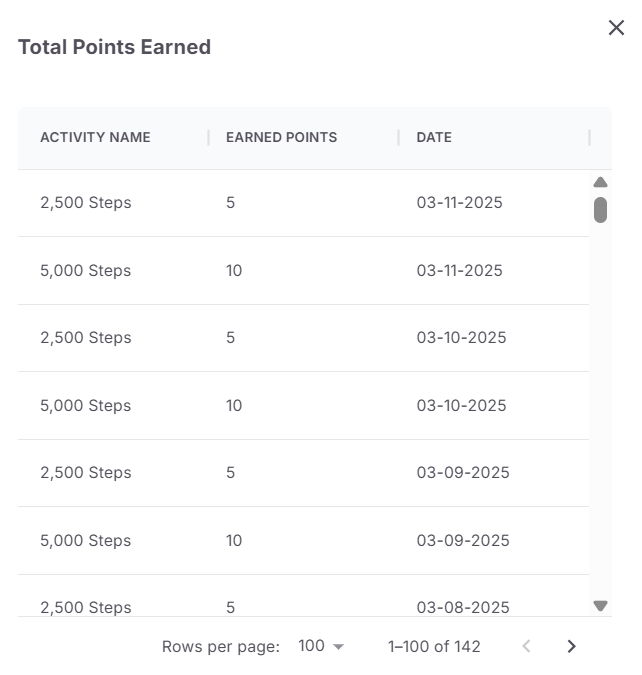The height and width of the screenshot is (675, 642).
Task: Sort by the Earned Points column header
Action: click(x=282, y=137)
